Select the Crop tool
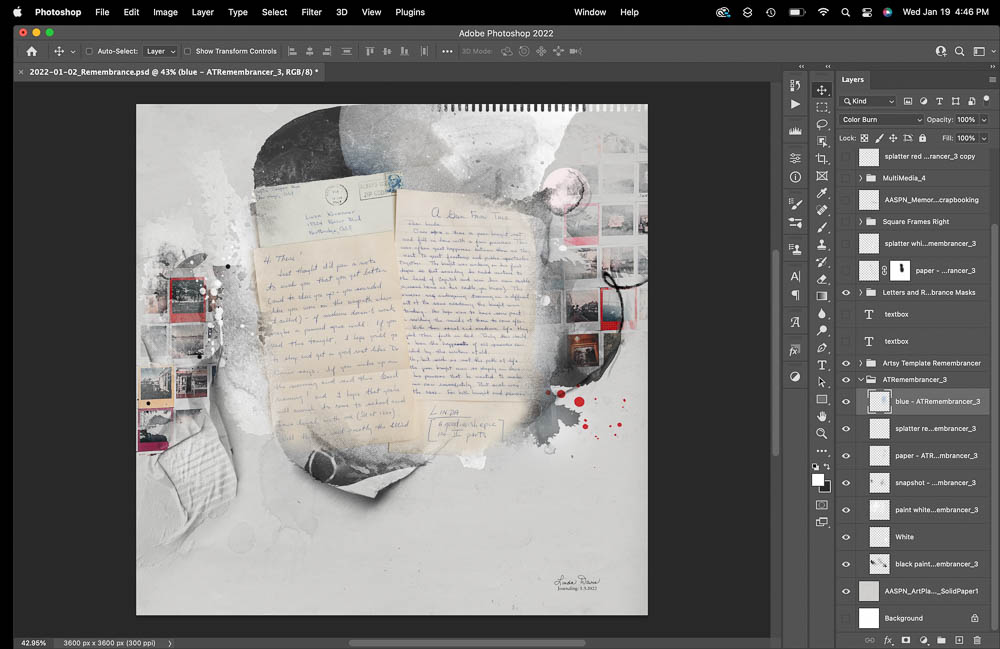 821,159
